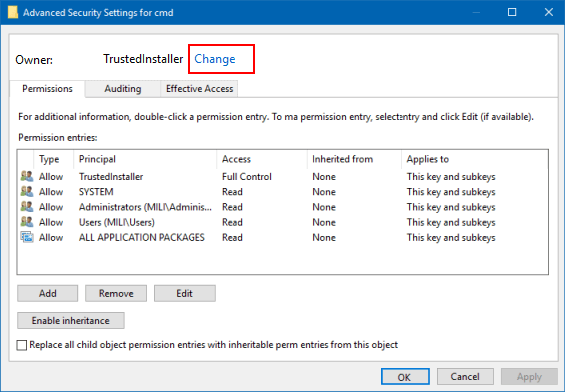
Task: Select the SYSTEM principal entry
Action: click(x=96, y=192)
